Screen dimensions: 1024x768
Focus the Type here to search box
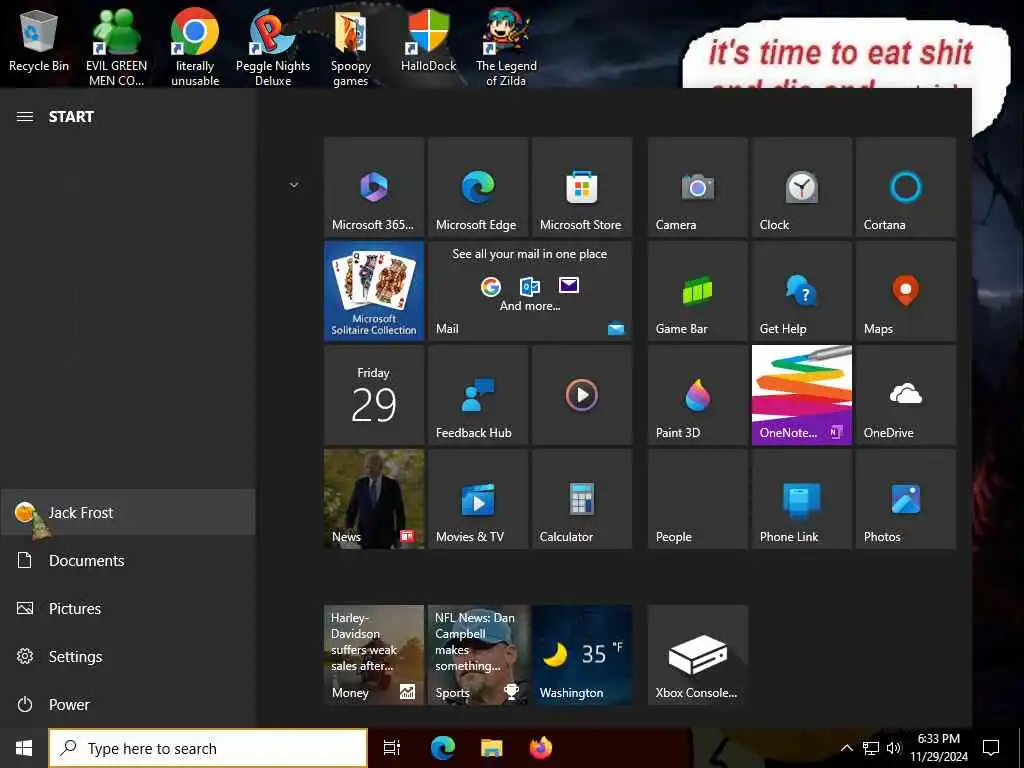click(x=208, y=748)
